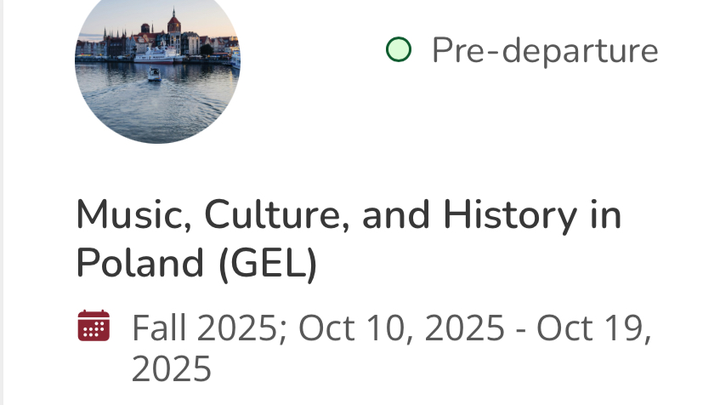Click the domed building in the photo
720x405 pixels.
pyautogui.click(x=174, y=22)
